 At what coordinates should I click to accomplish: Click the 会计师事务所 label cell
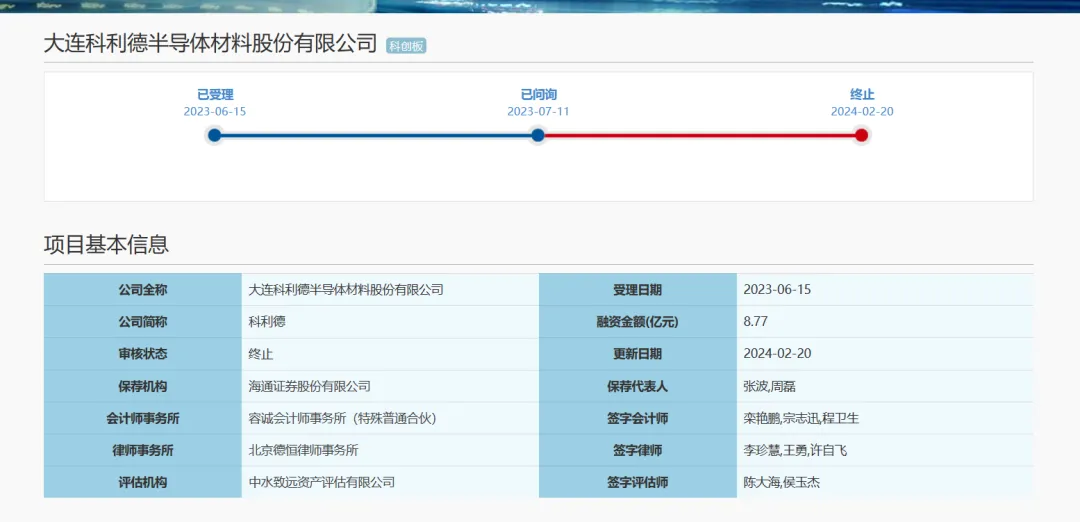(143, 418)
